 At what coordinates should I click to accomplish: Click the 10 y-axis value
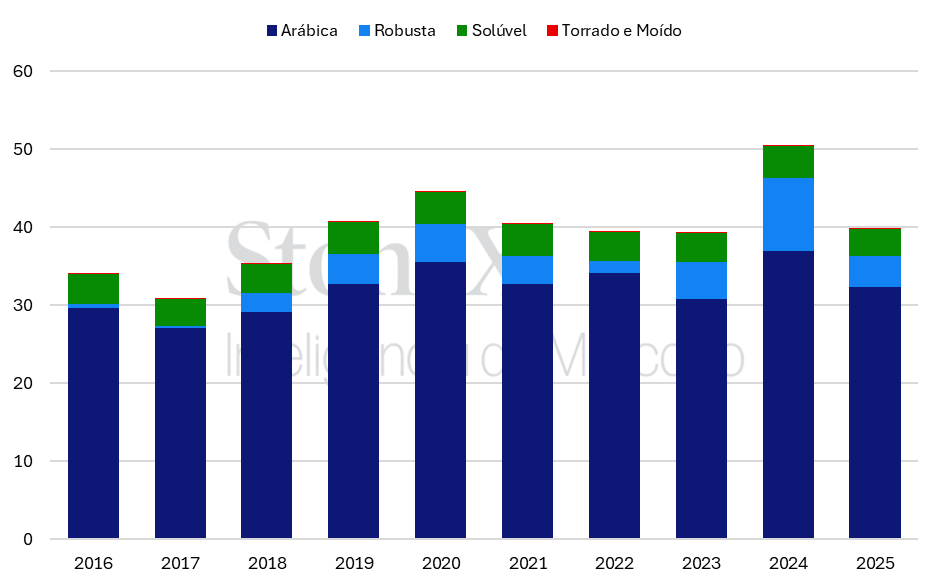(23, 462)
